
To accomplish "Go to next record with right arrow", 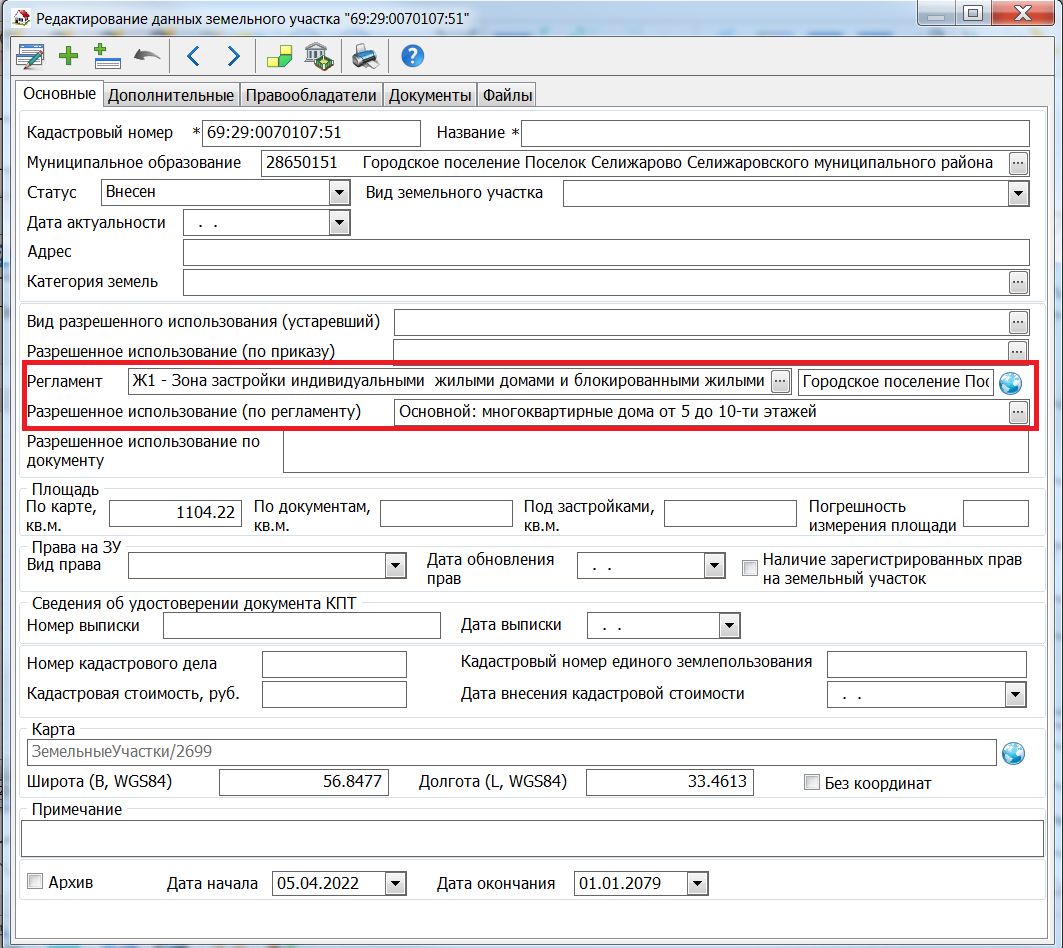I will click(x=233, y=57).
